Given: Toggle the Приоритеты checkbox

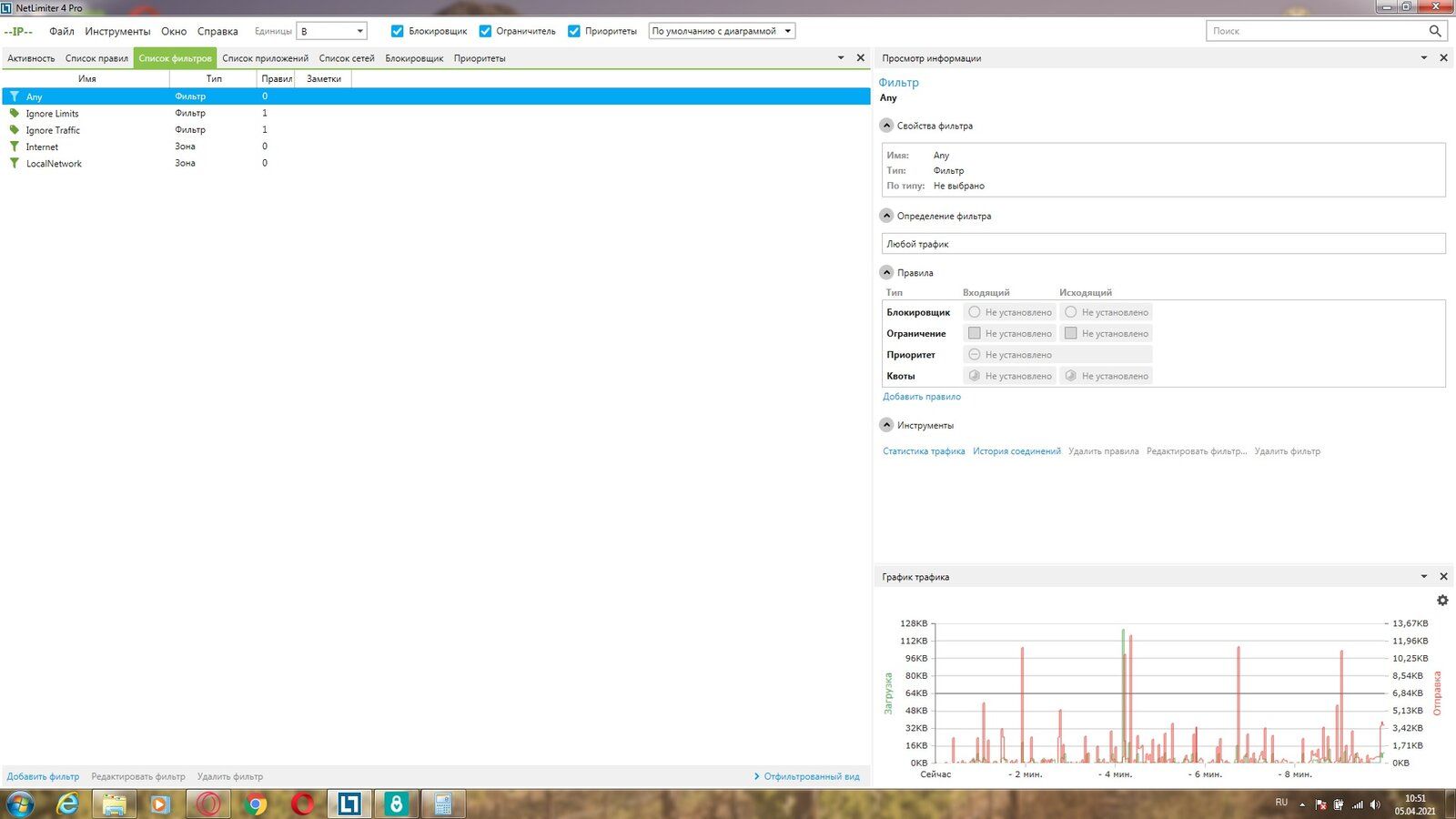Looking at the screenshot, I should (x=574, y=31).
